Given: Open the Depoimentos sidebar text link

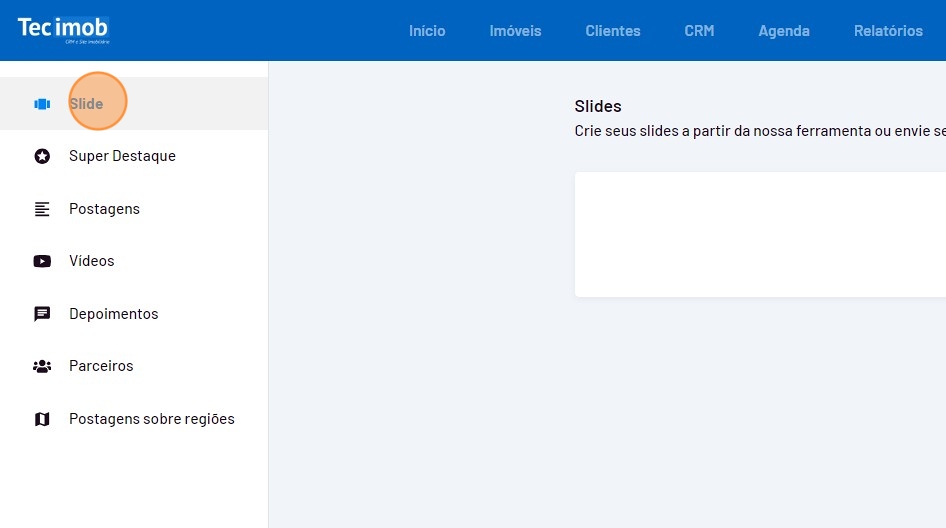Looking at the screenshot, I should click(x=113, y=314).
